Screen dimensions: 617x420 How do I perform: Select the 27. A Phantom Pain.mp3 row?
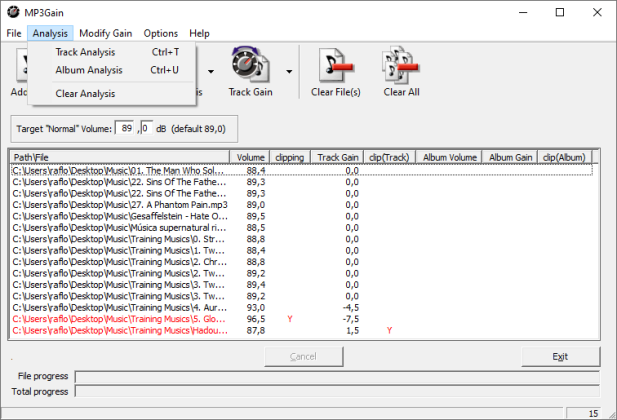coord(120,204)
